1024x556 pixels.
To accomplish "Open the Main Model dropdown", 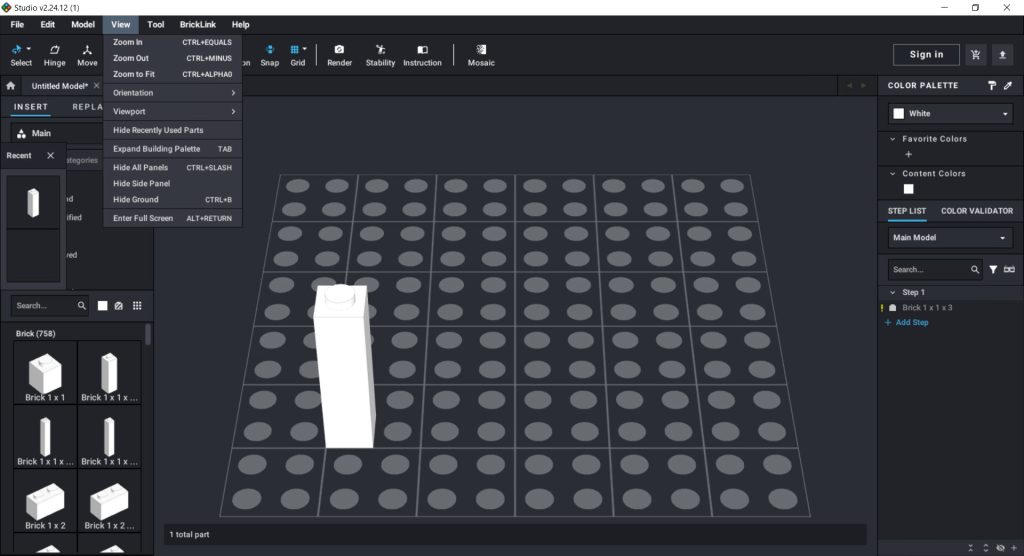I will click(x=950, y=238).
